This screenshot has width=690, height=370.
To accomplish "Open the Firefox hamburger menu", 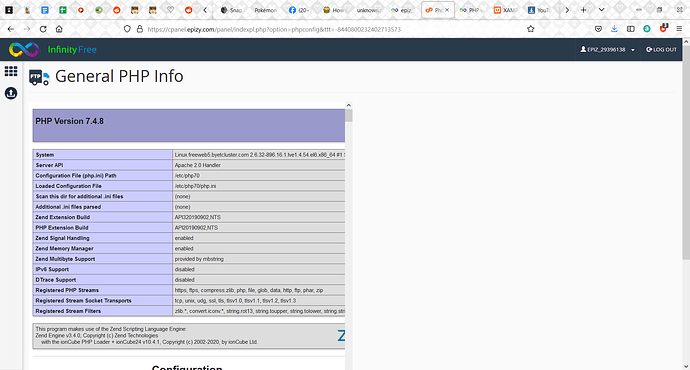I will [x=679, y=29].
